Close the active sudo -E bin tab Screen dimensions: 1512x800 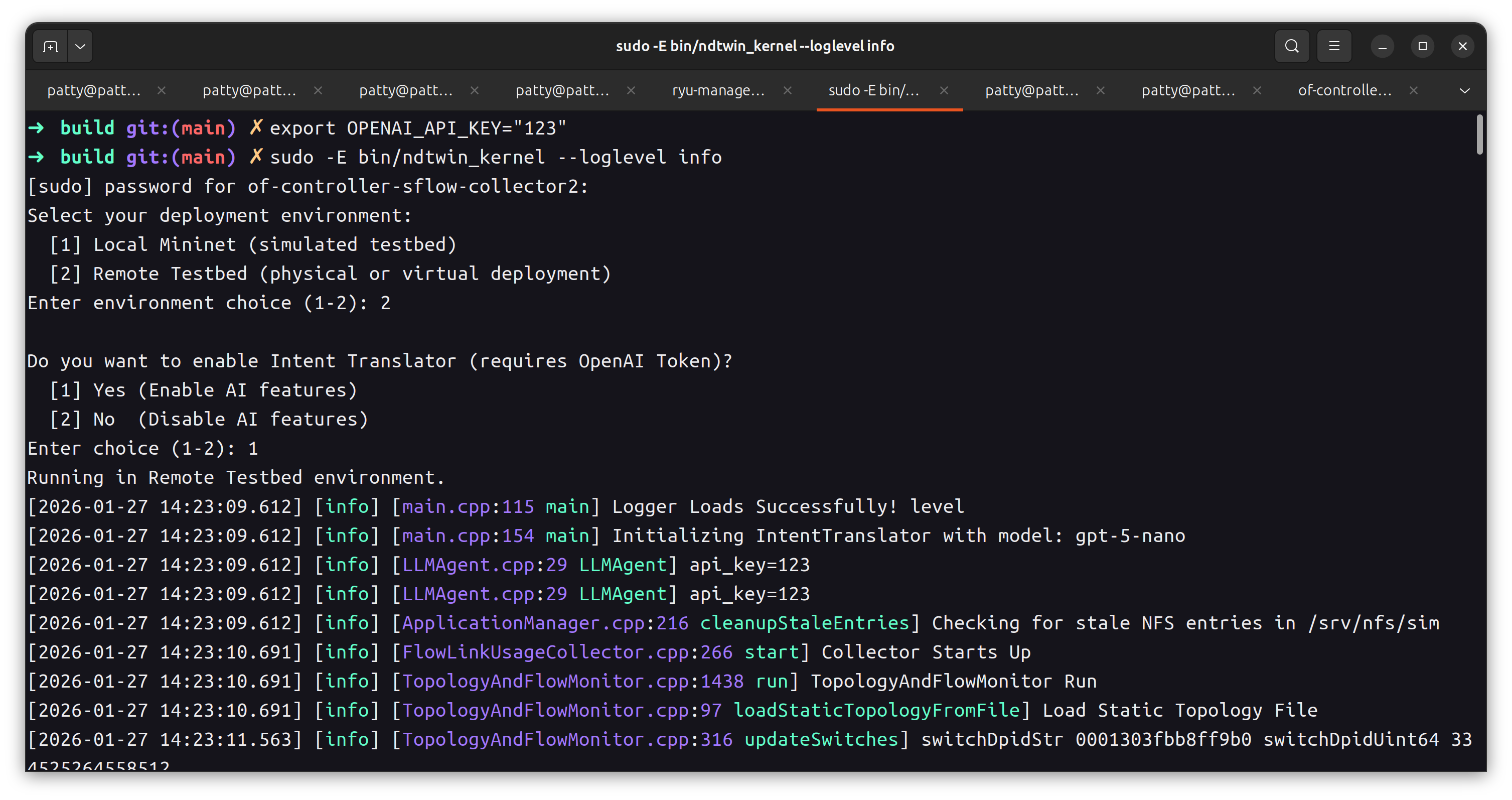[x=944, y=90]
